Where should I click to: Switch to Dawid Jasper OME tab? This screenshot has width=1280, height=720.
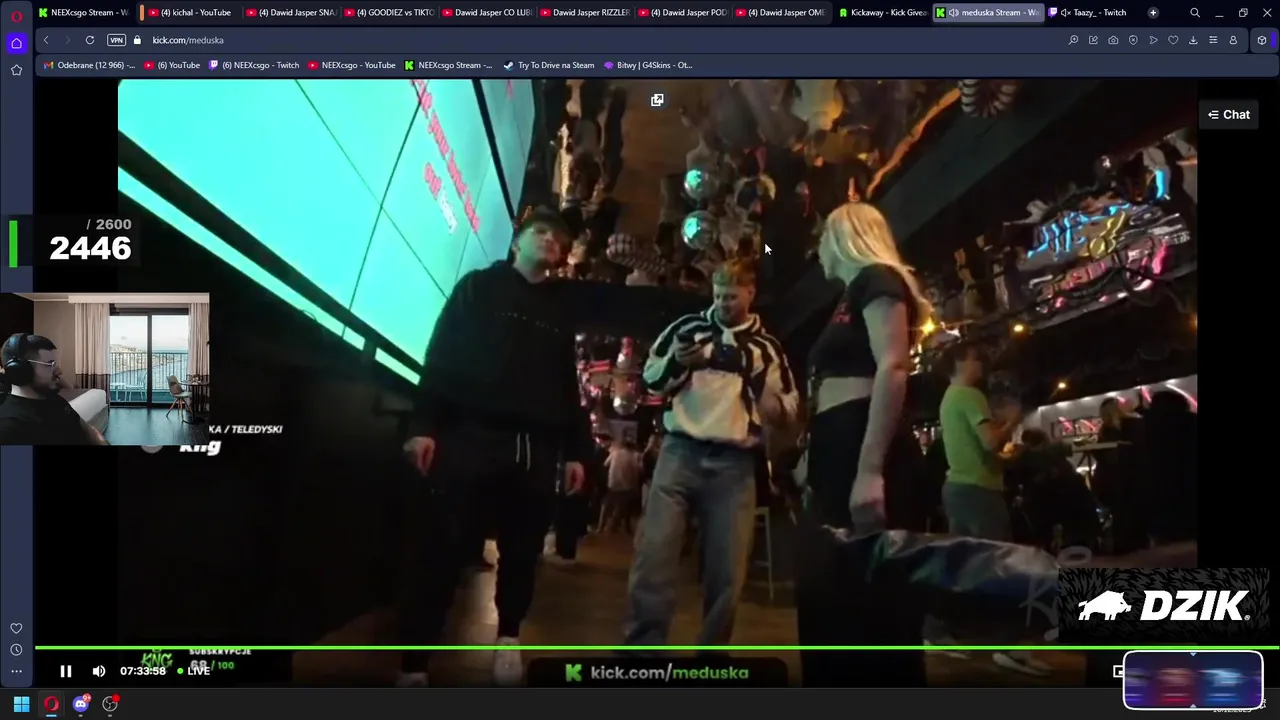click(x=780, y=13)
